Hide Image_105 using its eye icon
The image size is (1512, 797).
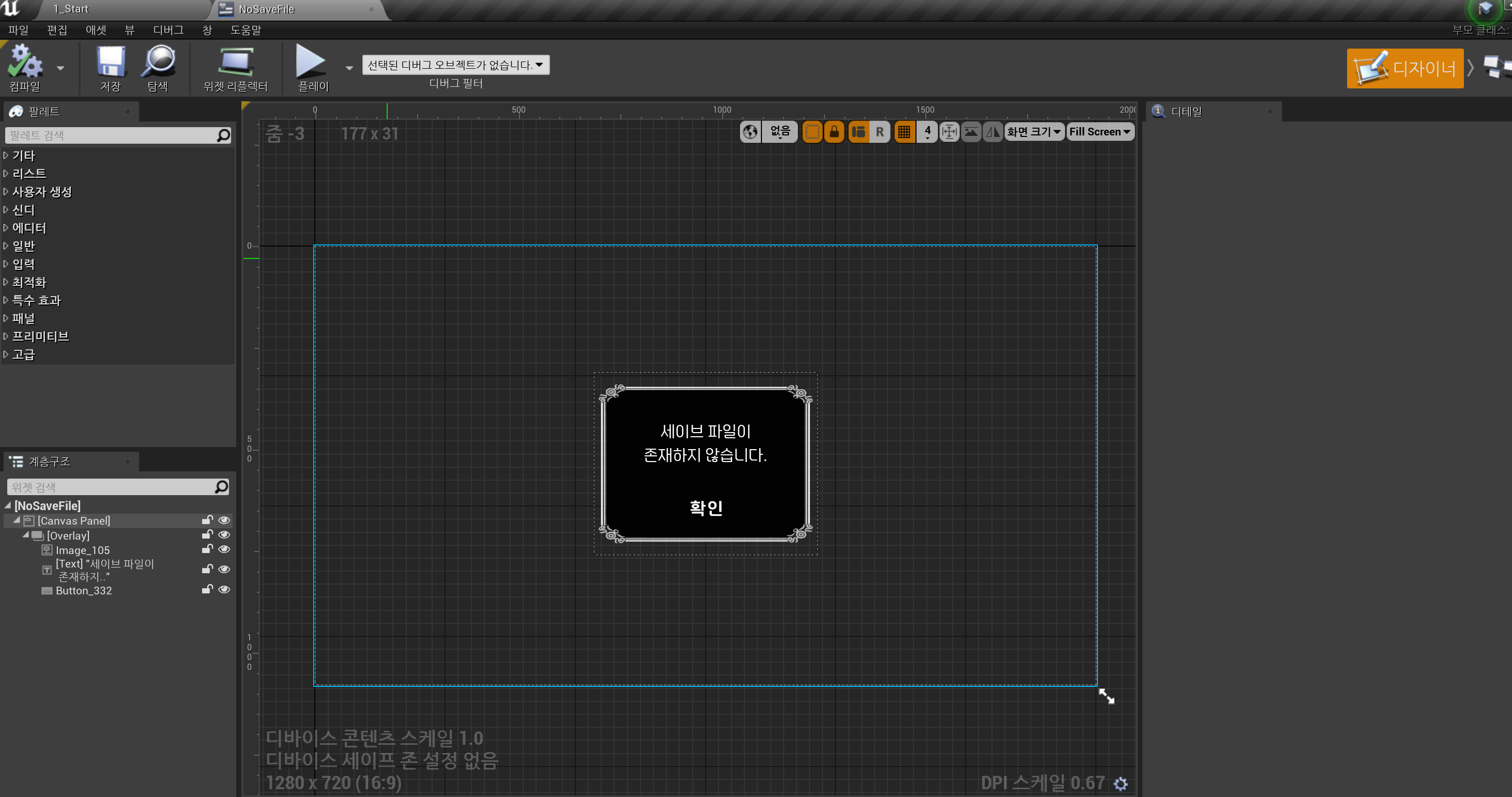pyautogui.click(x=224, y=549)
